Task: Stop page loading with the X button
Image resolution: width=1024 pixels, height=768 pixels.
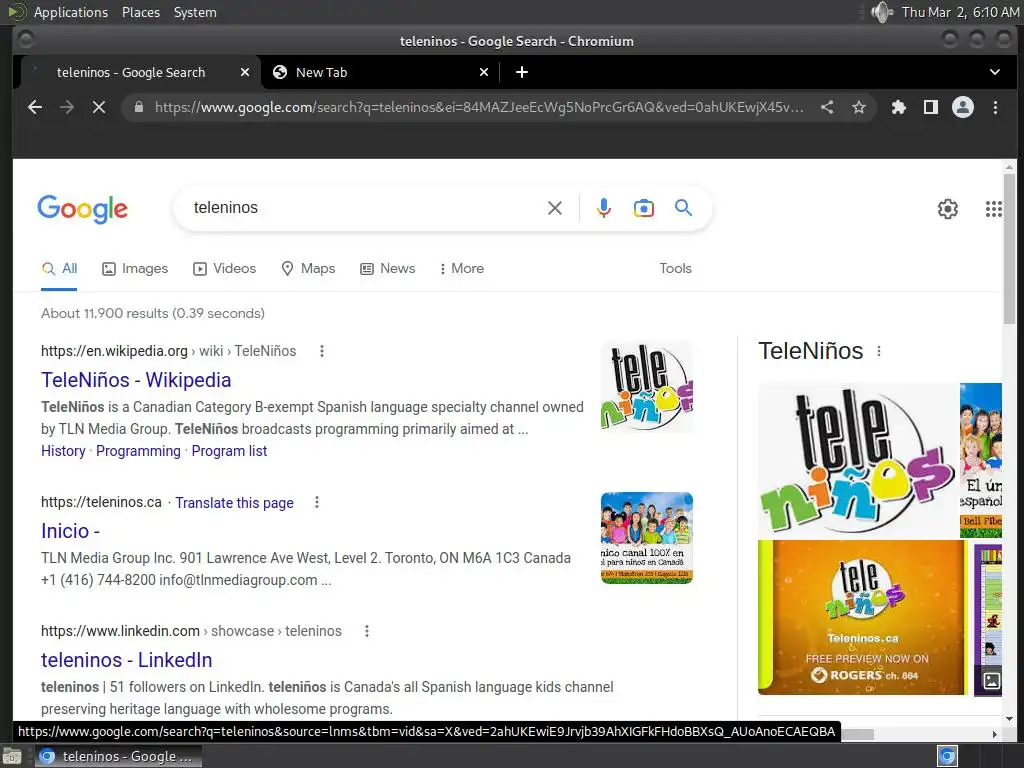Action: (x=99, y=107)
